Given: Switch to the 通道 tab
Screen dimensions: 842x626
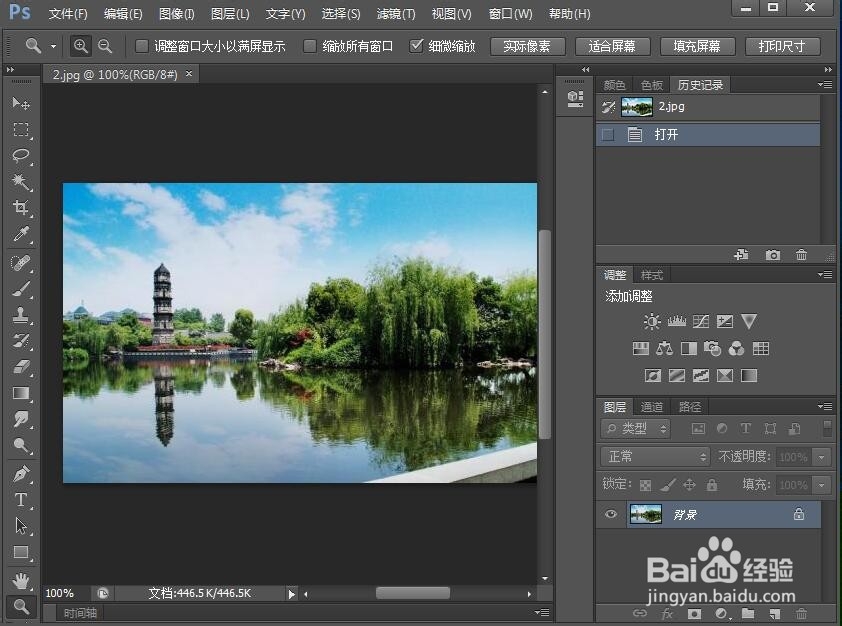Looking at the screenshot, I should pos(651,406).
